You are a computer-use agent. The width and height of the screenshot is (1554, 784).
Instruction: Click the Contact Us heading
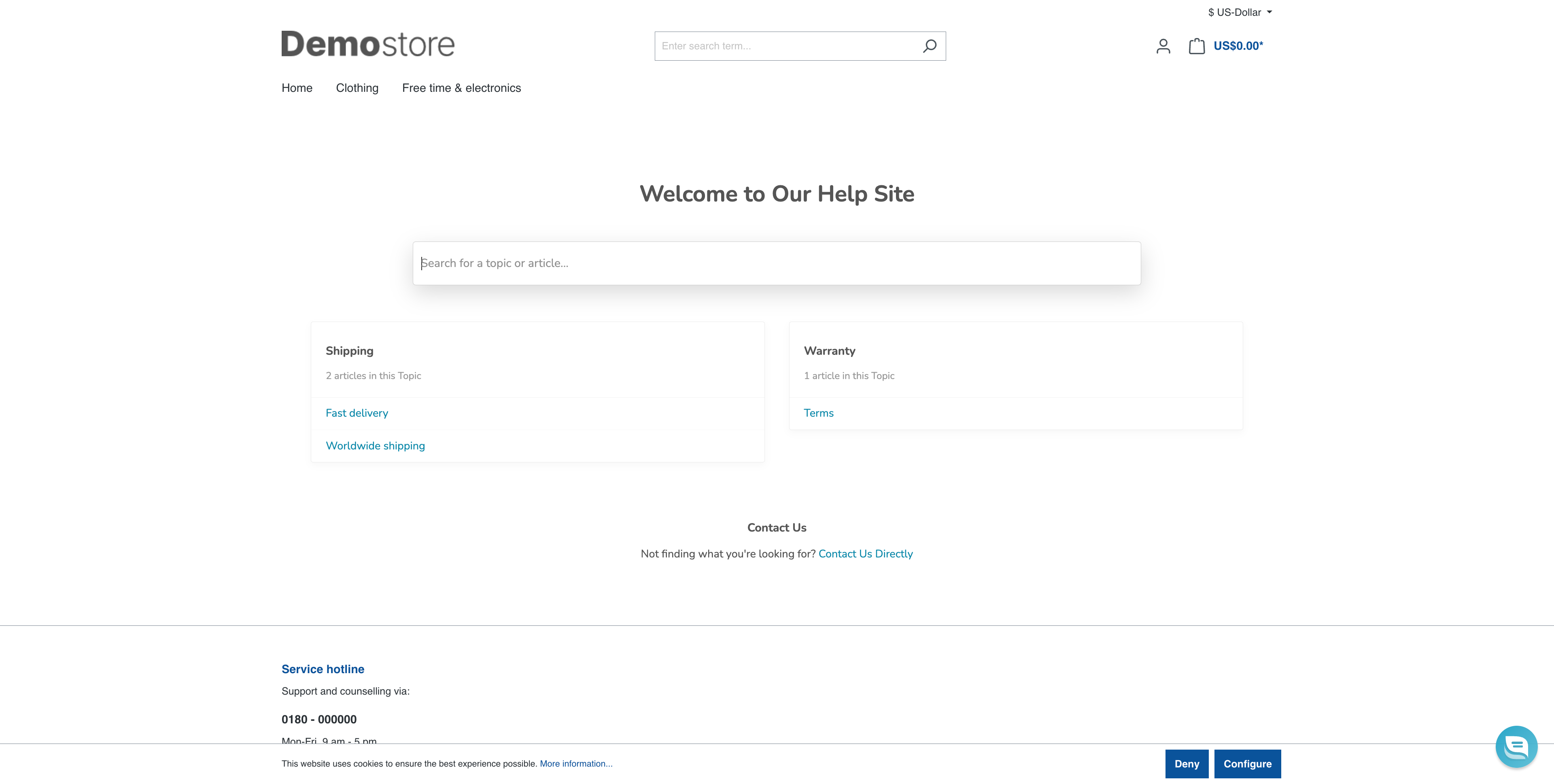click(x=777, y=528)
